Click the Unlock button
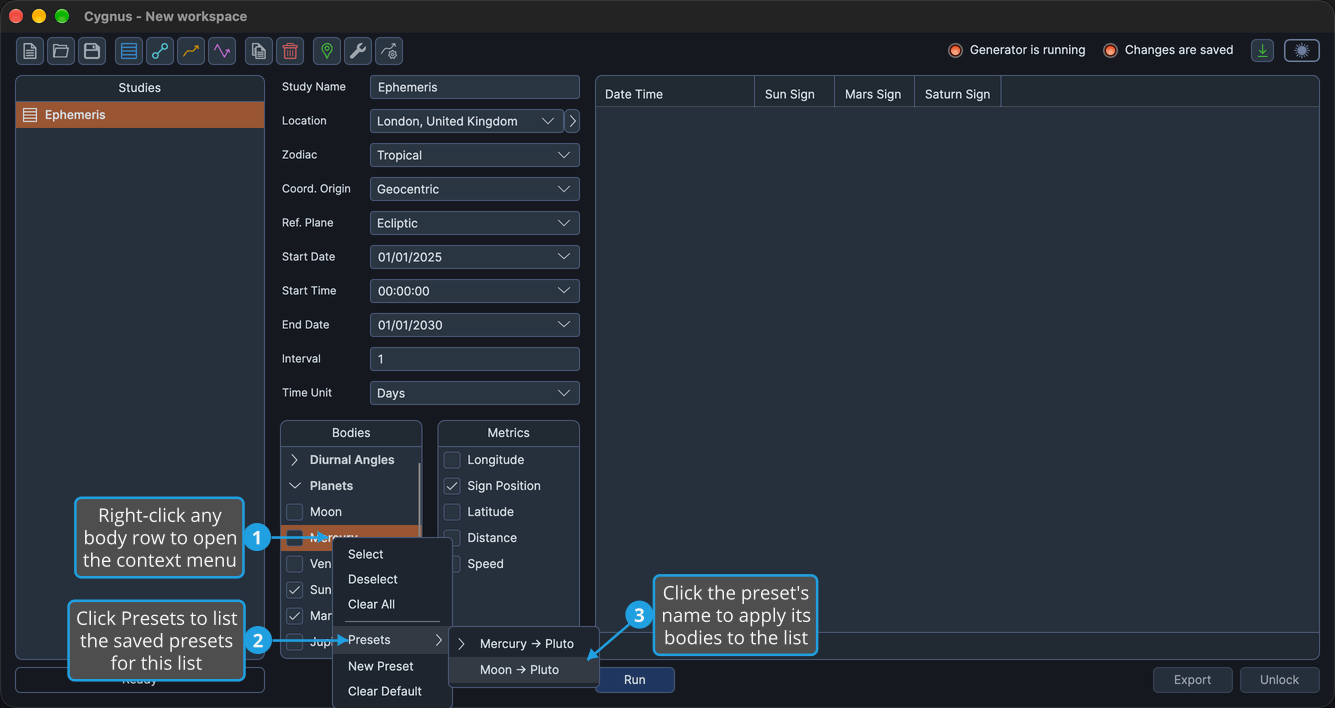The image size is (1335, 708). pos(1279,680)
